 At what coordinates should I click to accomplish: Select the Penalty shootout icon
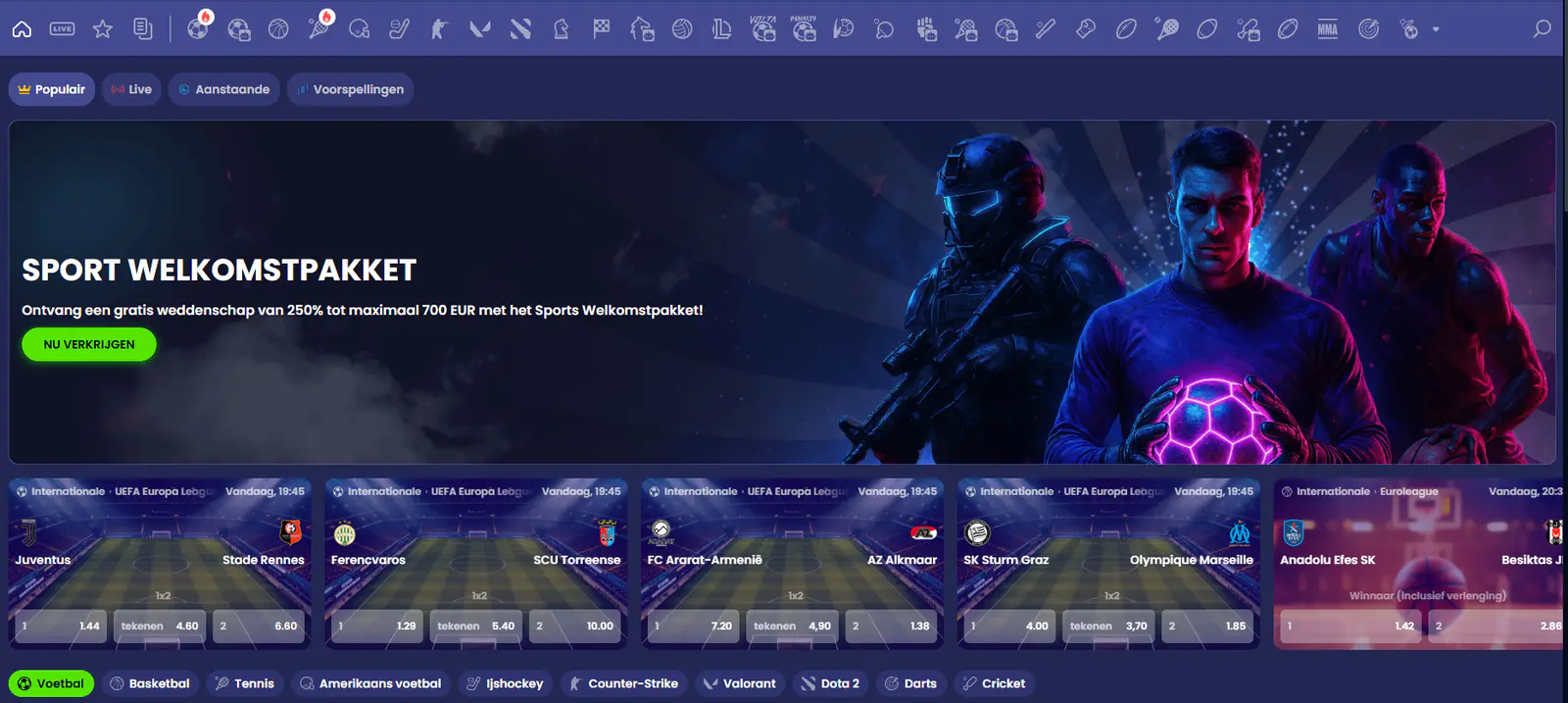point(804,28)
